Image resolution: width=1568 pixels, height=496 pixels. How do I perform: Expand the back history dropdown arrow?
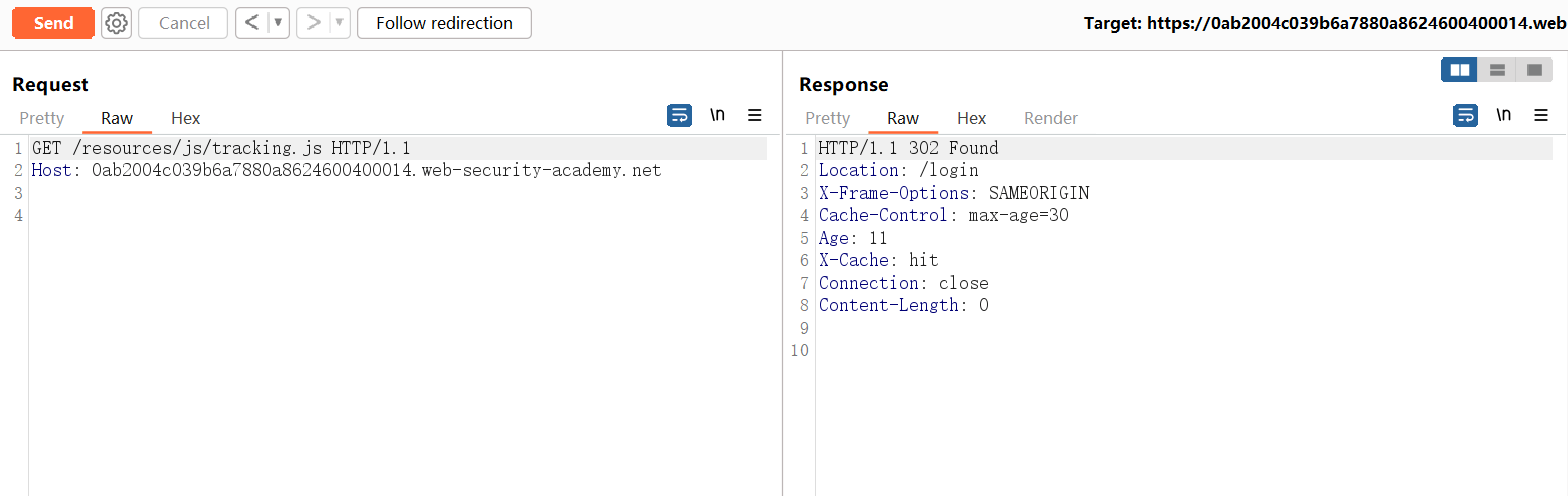278,23
